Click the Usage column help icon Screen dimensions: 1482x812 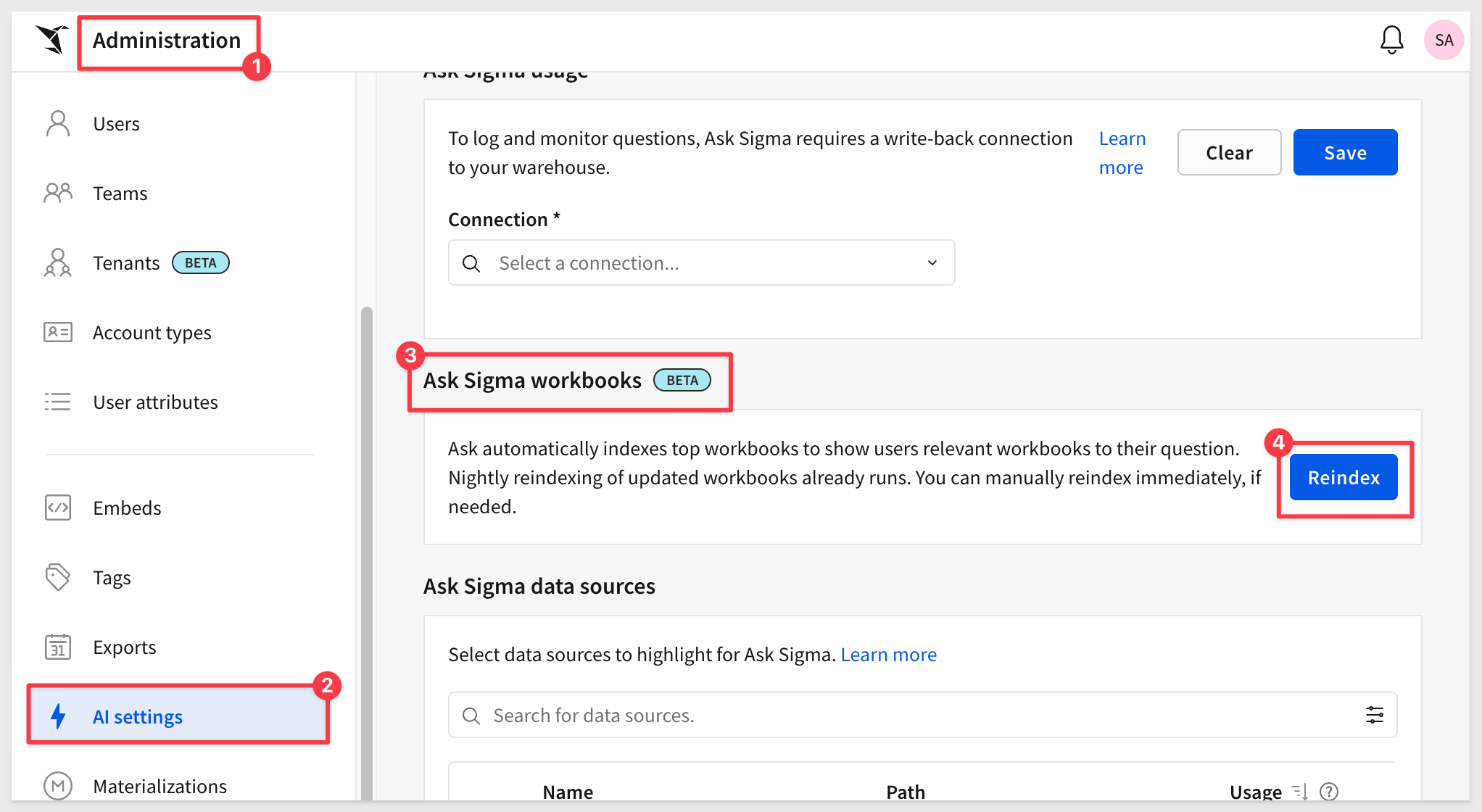(x=1329, y=791)
